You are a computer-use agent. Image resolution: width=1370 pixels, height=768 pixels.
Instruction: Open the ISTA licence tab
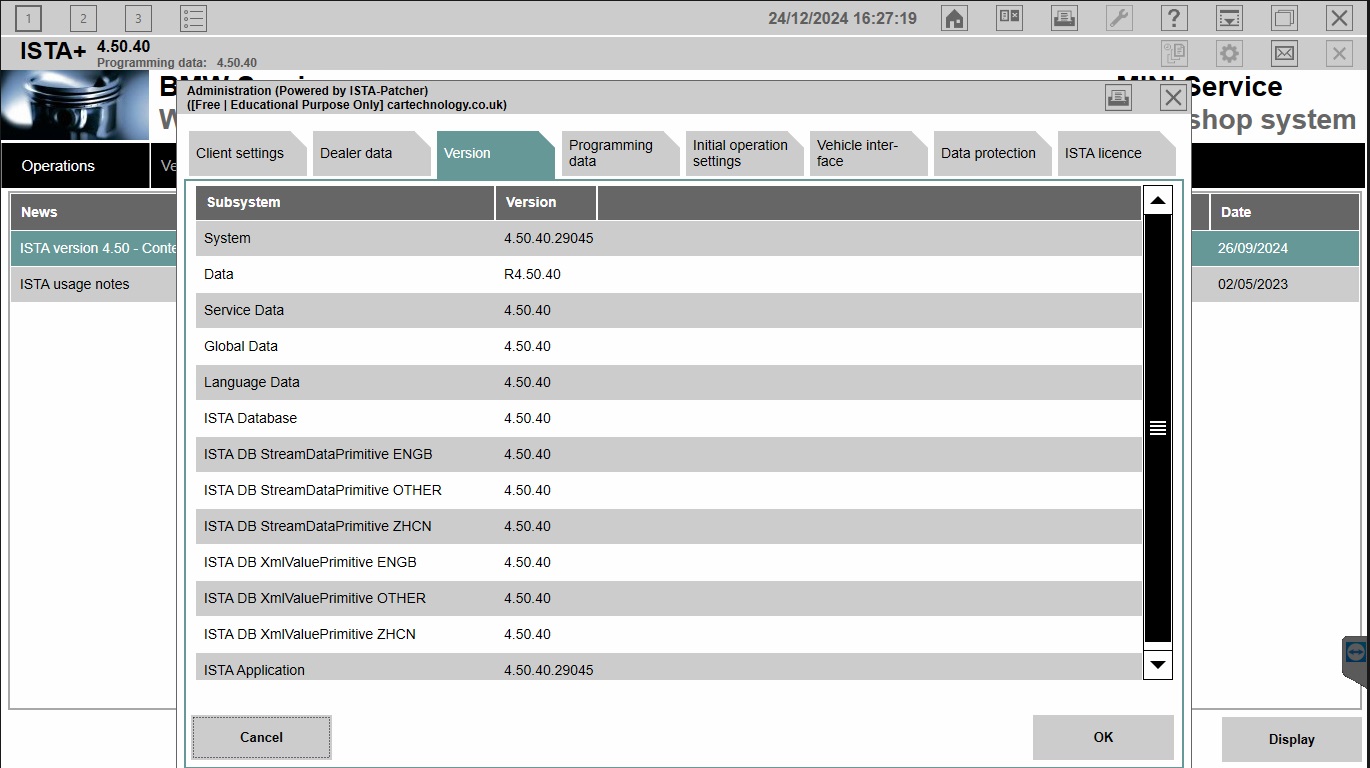1104,153
